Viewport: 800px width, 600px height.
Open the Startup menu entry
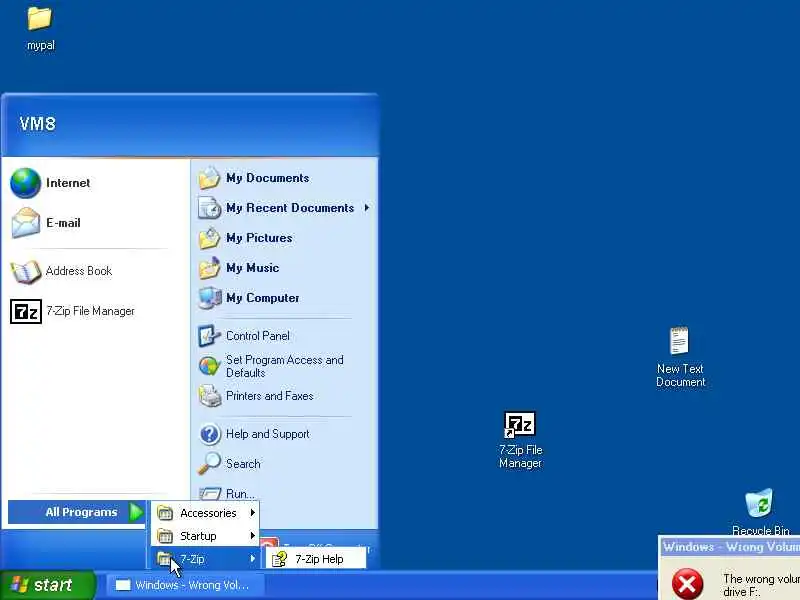pyautogui.click(x=206, y=536)
